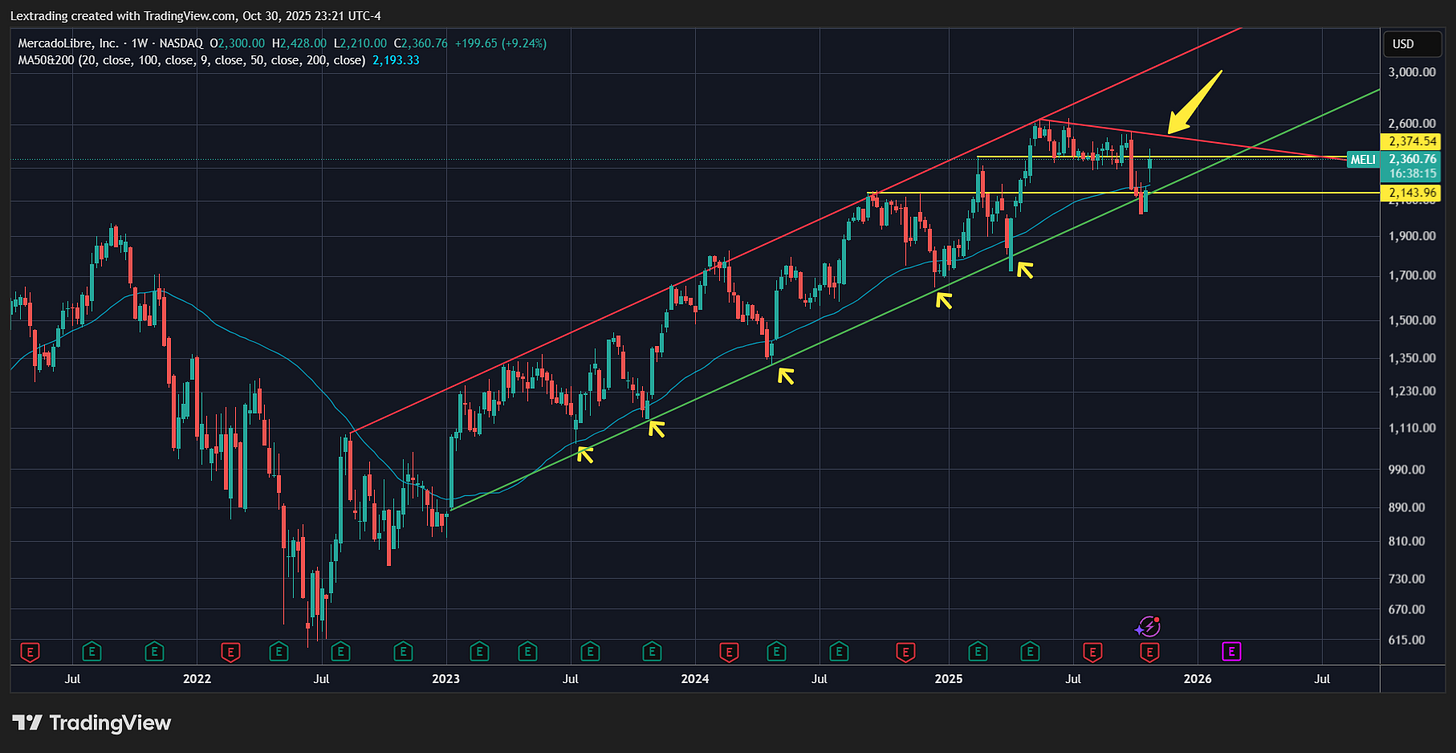The height and width of the screenshot is (753, 1456).
Task: Click the 2022 label on the time axis
Action: click(197, 679)
